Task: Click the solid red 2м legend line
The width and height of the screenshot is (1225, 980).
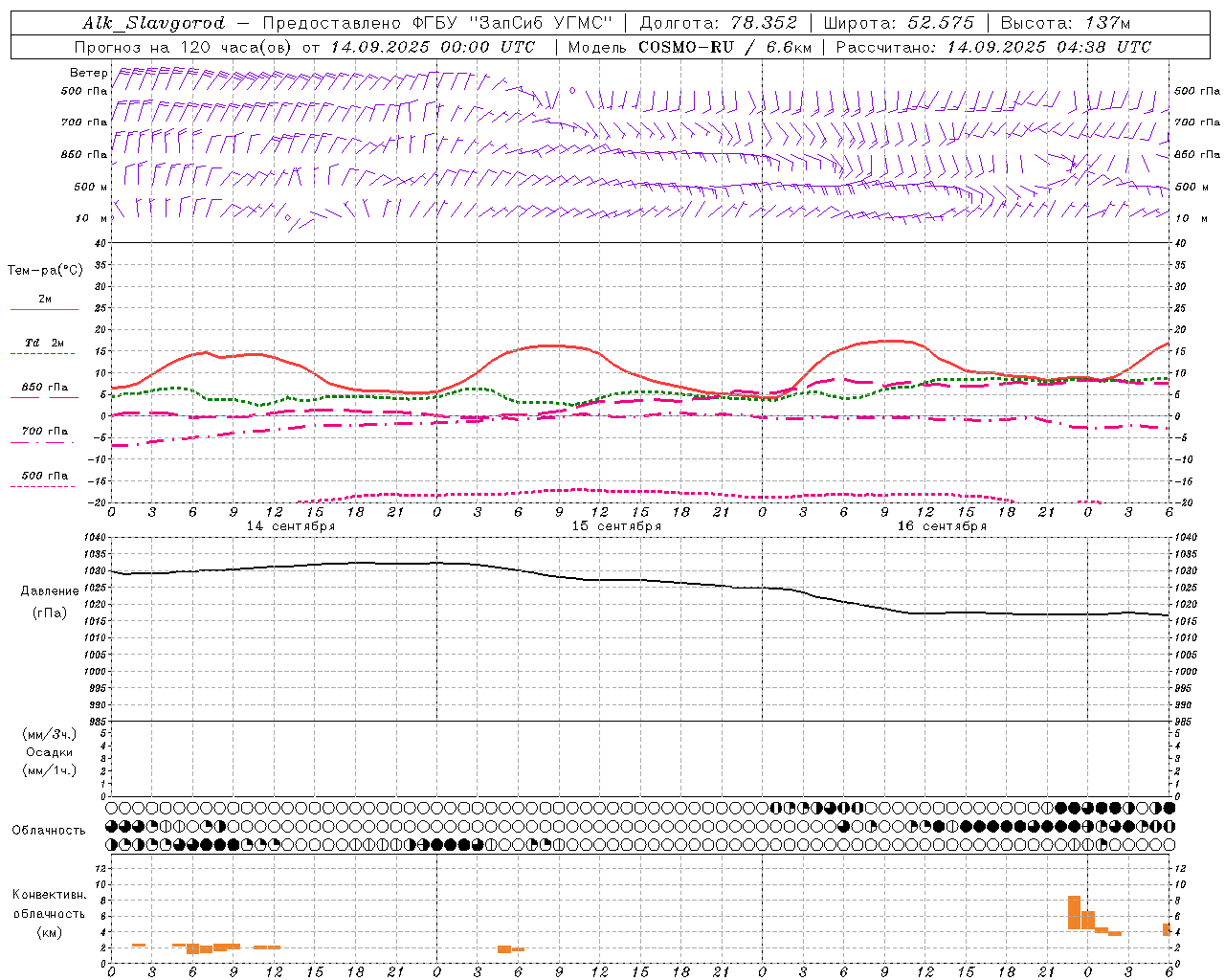Action: click(44, 309)
